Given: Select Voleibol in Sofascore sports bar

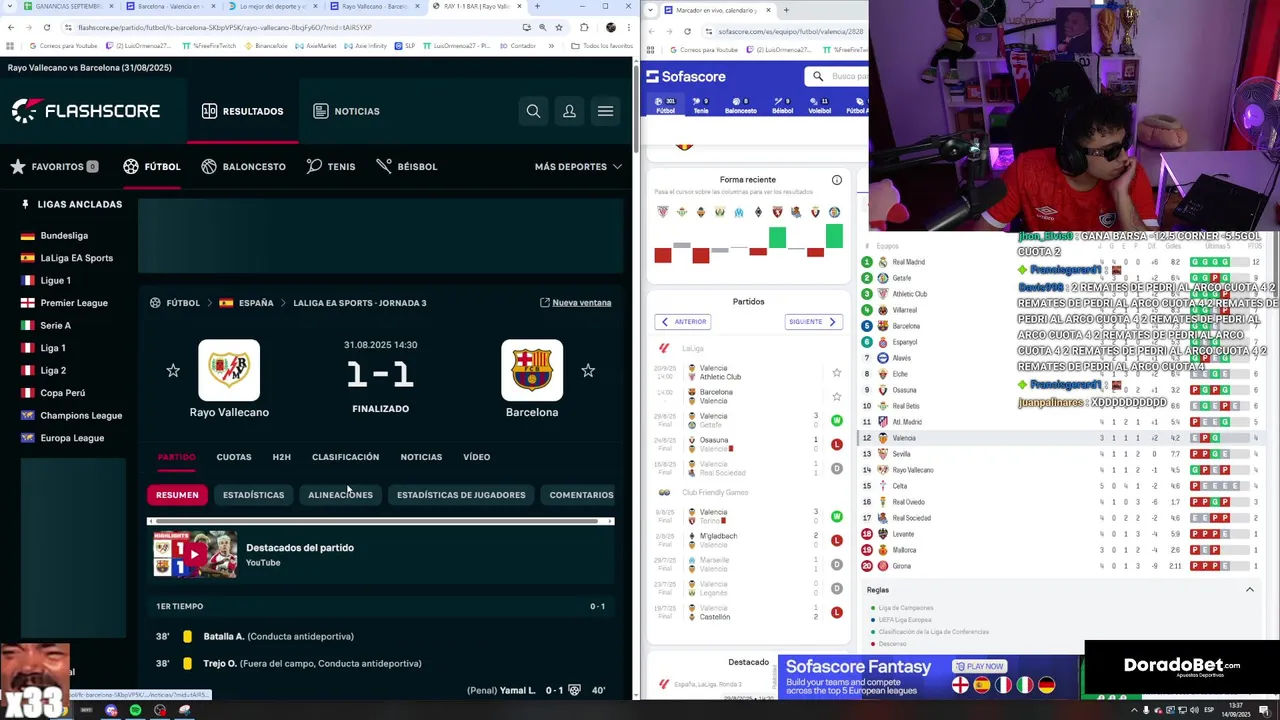Looking at the screenshot, I should coord(820,106).
